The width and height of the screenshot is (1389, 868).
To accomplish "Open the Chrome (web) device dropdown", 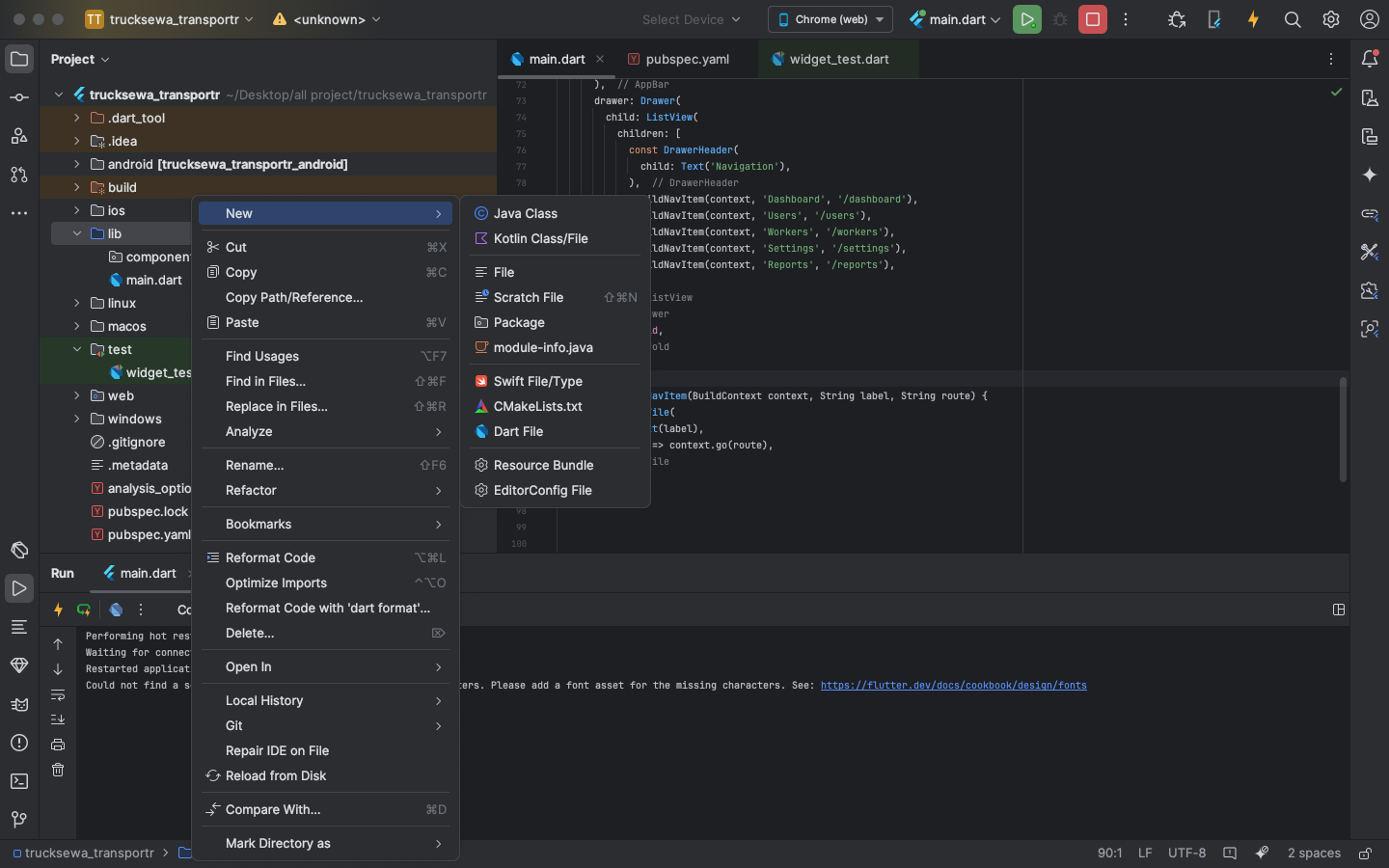I will click(x=831, y=19).
